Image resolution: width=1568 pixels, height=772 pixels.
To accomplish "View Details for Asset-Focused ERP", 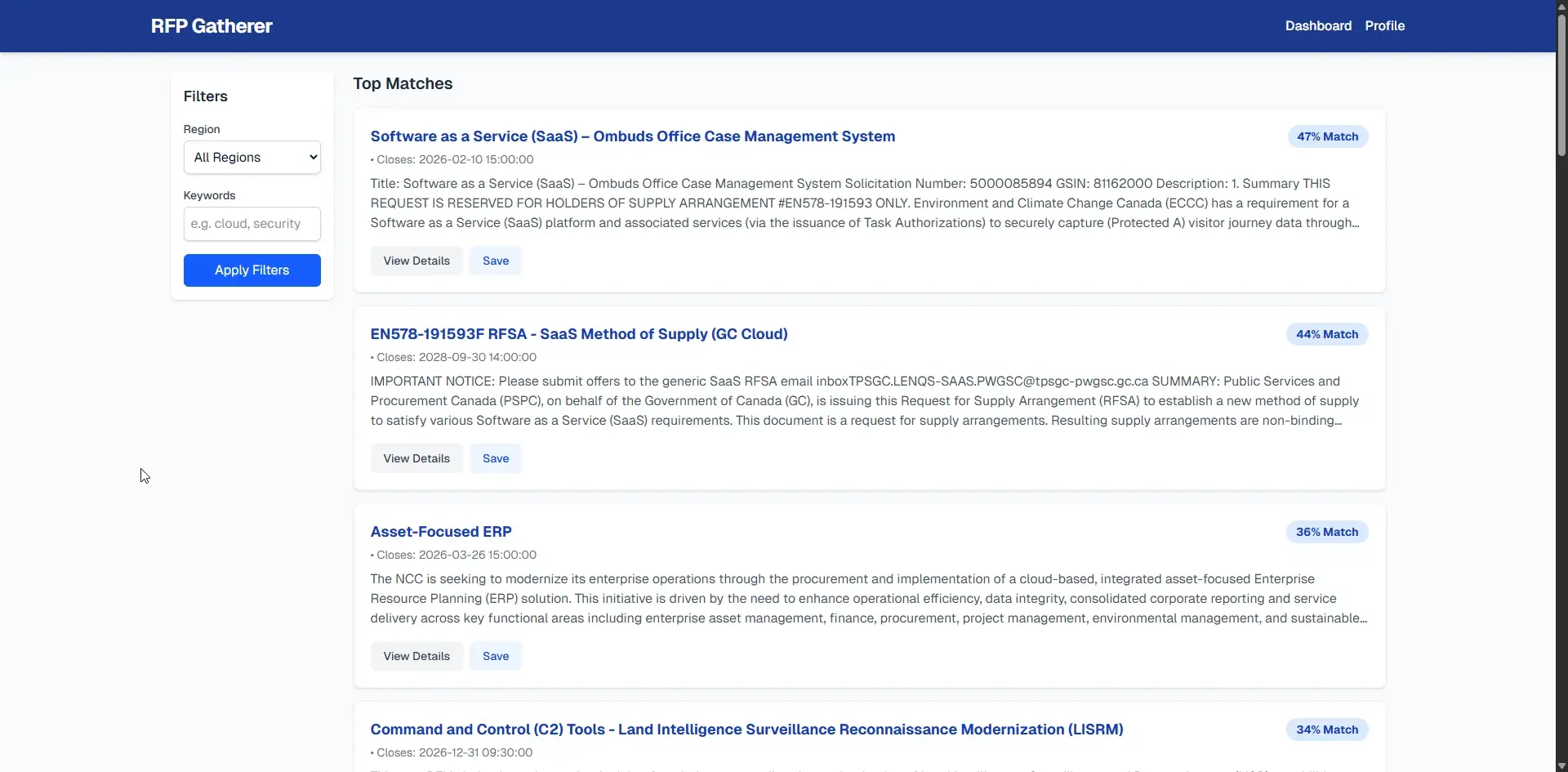I will 416,657.
